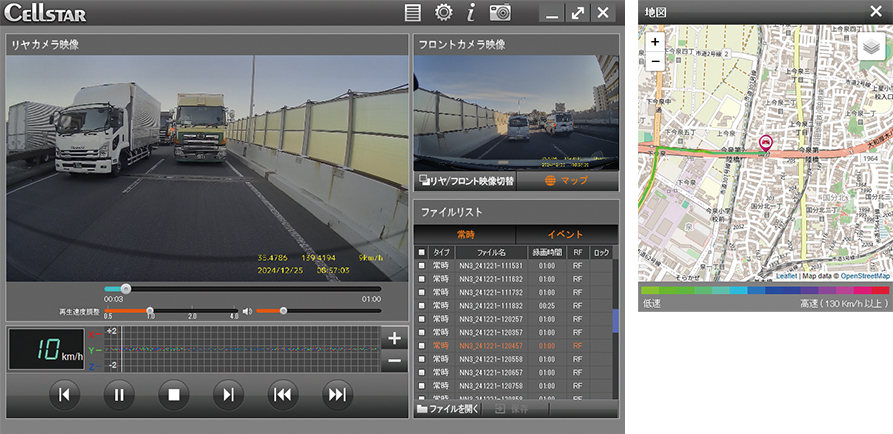The width and height of the screenshot is (893, 434).
Task: Tick the checkbox for NN3_241221-120457
Action: coord(421,345)
